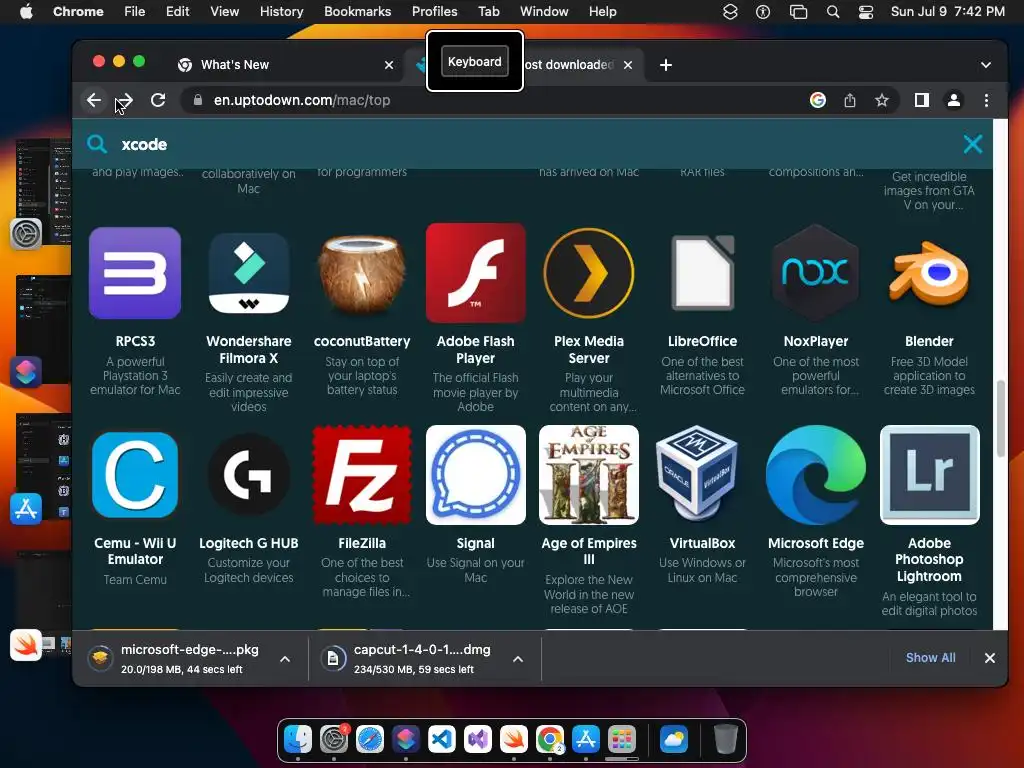Open the History menu
Screen dimensions: 1024x768
[281, 11]
